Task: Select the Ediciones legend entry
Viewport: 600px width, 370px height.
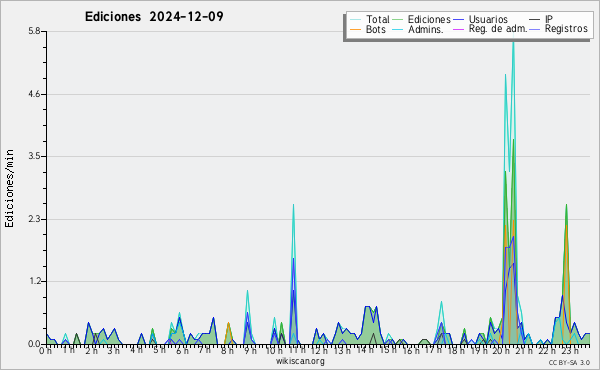Action: coord(429,19)
